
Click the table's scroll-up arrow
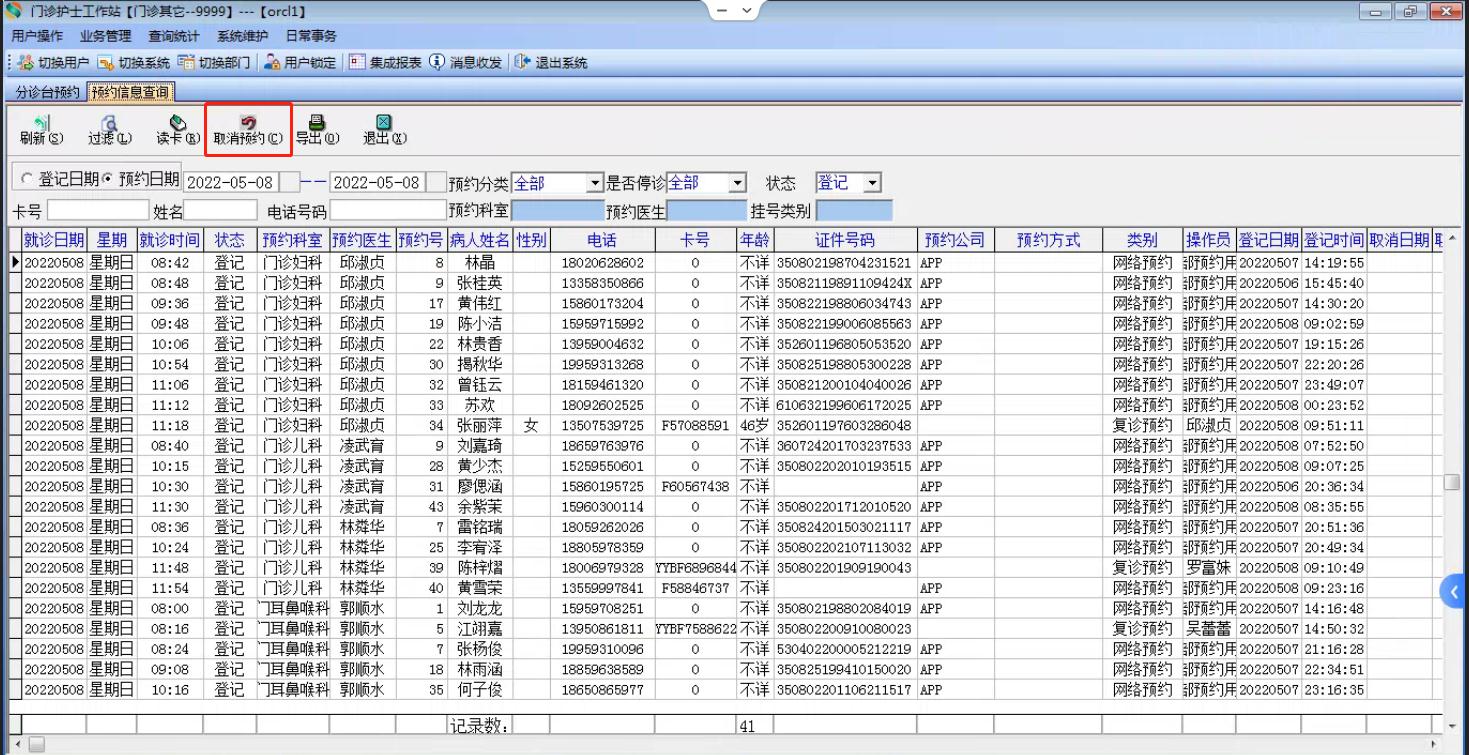pyautogui.click(x=1452, y=238)
